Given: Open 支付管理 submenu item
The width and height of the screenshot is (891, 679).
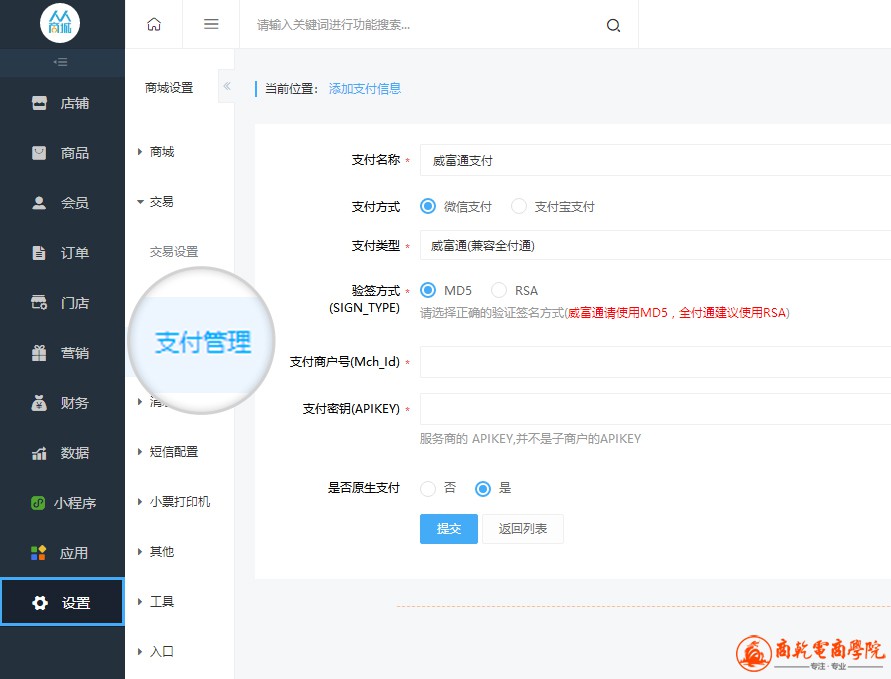Looking at the screenshot, I should pyautogui.click(x=203, y=343).
